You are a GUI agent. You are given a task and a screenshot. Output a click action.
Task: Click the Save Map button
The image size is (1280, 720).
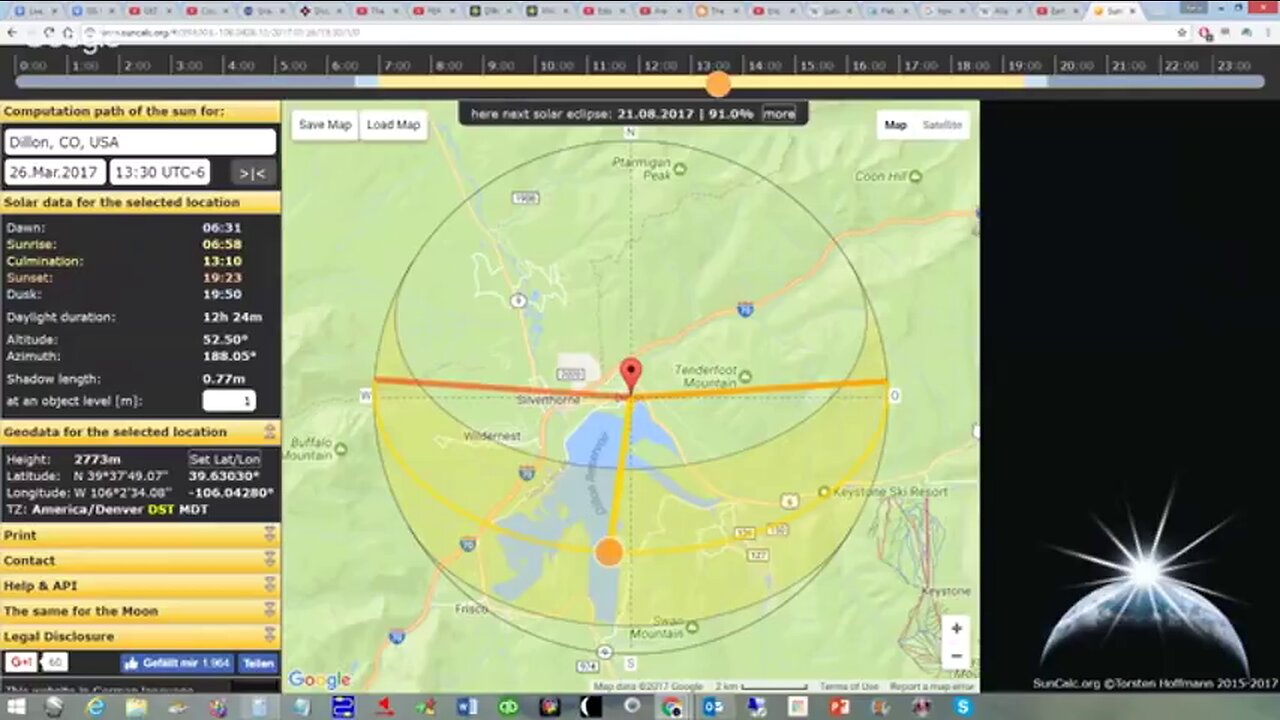click(x=325, y=125)
